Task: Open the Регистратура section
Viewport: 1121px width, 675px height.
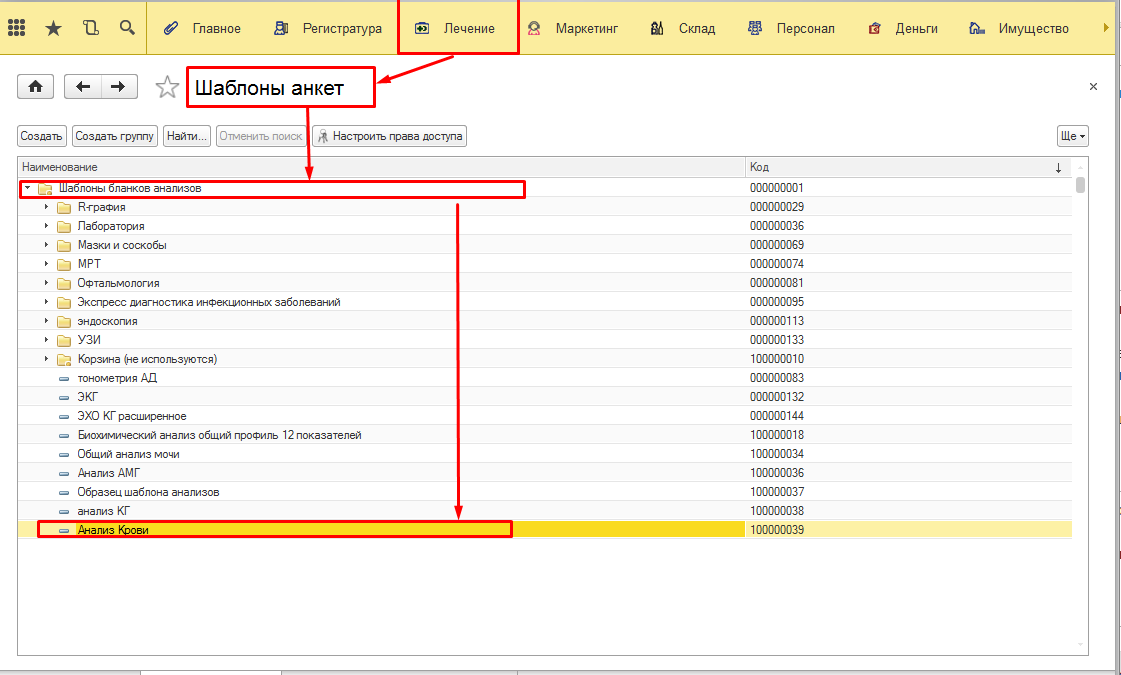Action: pyautogui.click(x=328, y=28)
